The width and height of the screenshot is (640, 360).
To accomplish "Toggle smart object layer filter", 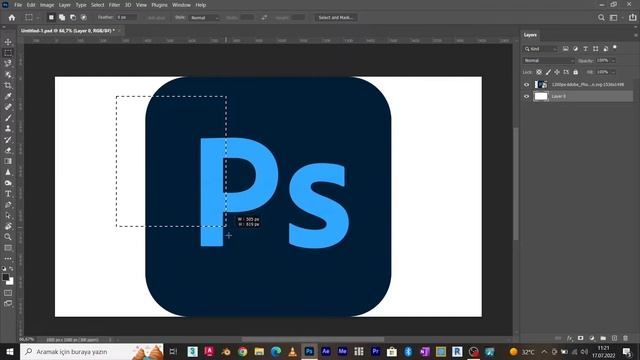I will coord(605,49).
